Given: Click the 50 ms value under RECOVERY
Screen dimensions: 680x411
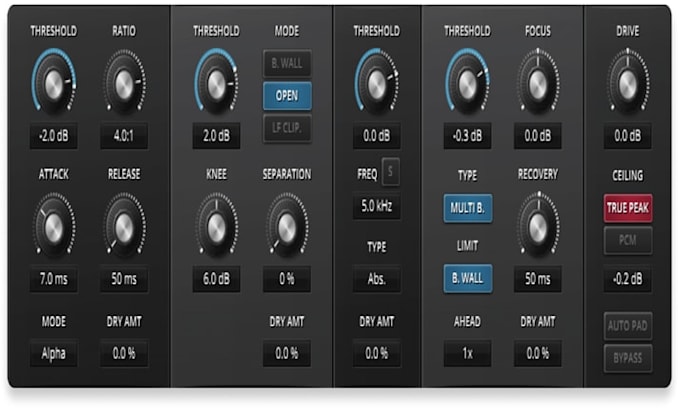Looking at the screenshot, I should (538, 279).
